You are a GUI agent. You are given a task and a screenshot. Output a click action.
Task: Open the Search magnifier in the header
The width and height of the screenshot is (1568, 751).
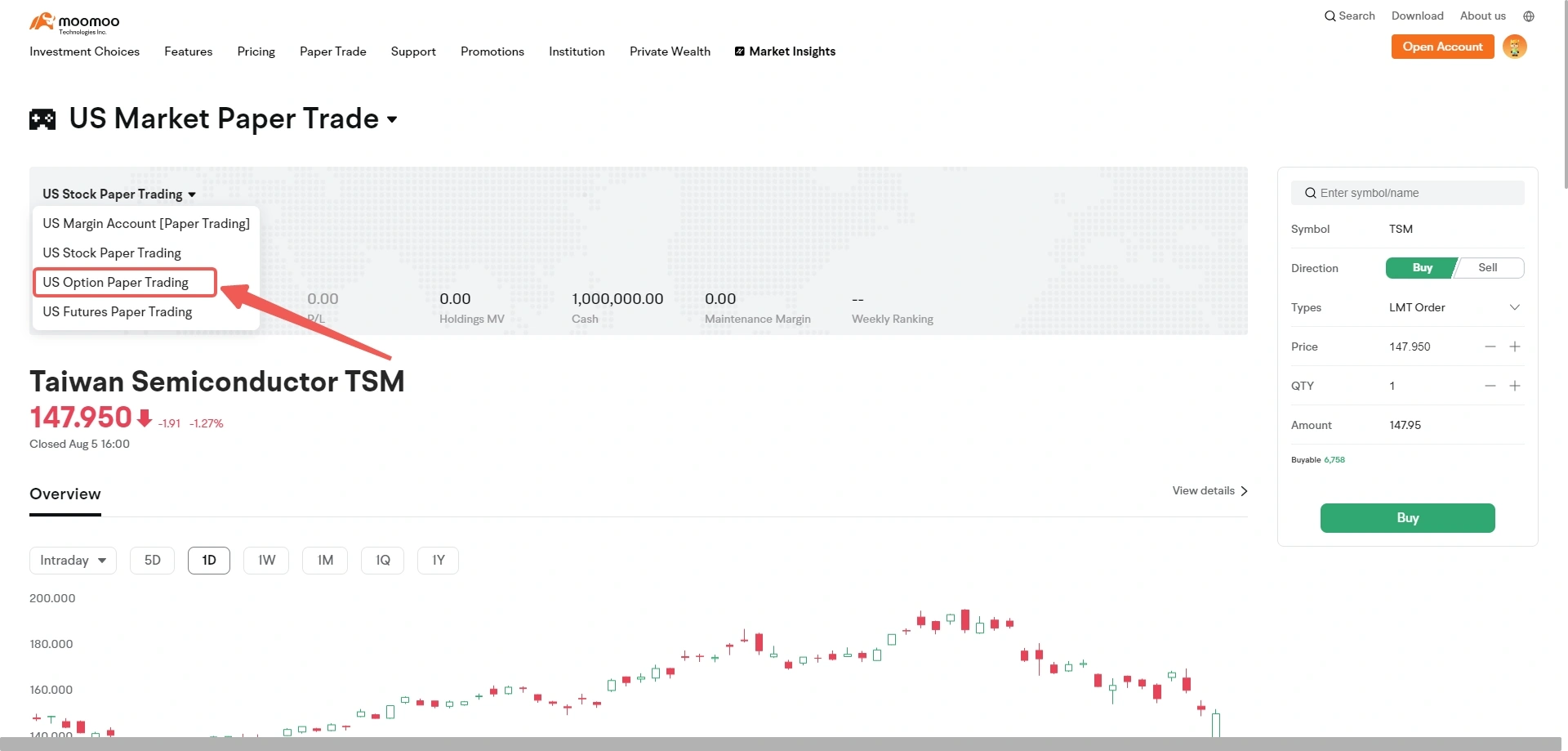tap(1330, 16)
